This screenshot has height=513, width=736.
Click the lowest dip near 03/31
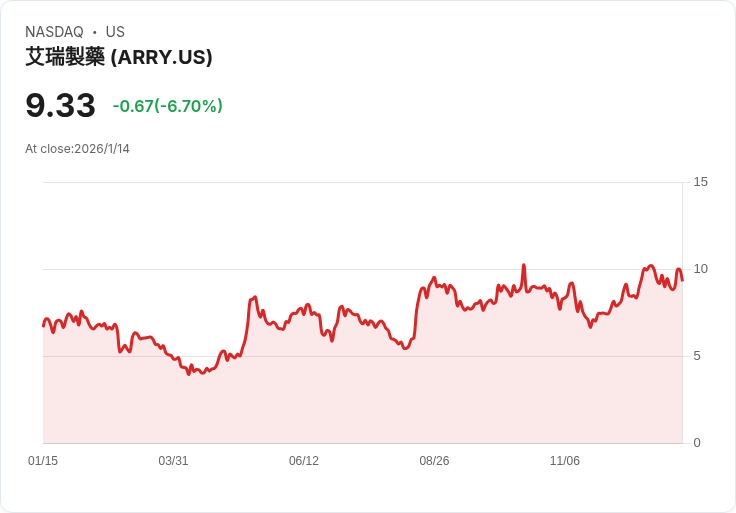[x=189, y=374]
